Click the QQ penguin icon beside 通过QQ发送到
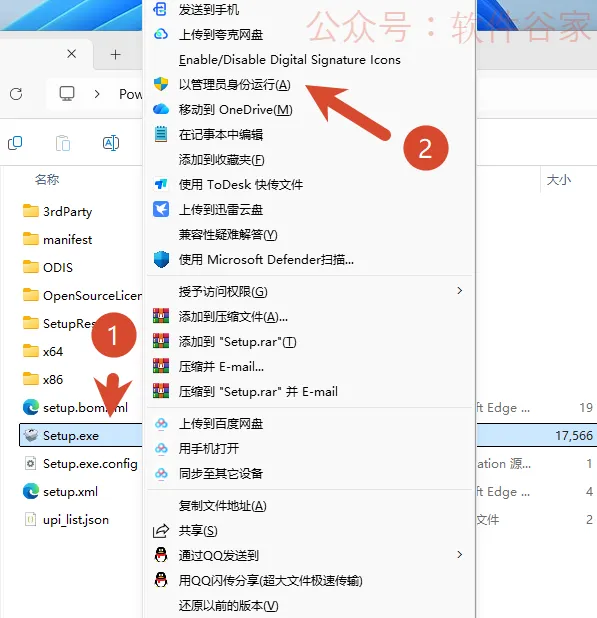This screenshot has height=618, width=597. pyautogui.click(x=161, y=555)
